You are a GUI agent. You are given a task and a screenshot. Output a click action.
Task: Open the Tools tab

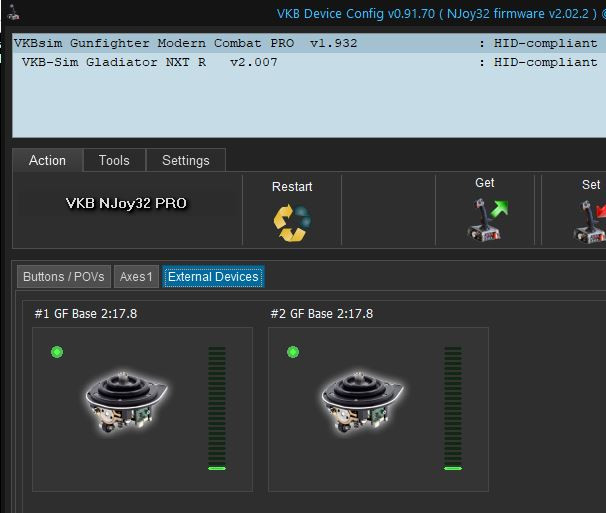(x=114, y=160)
